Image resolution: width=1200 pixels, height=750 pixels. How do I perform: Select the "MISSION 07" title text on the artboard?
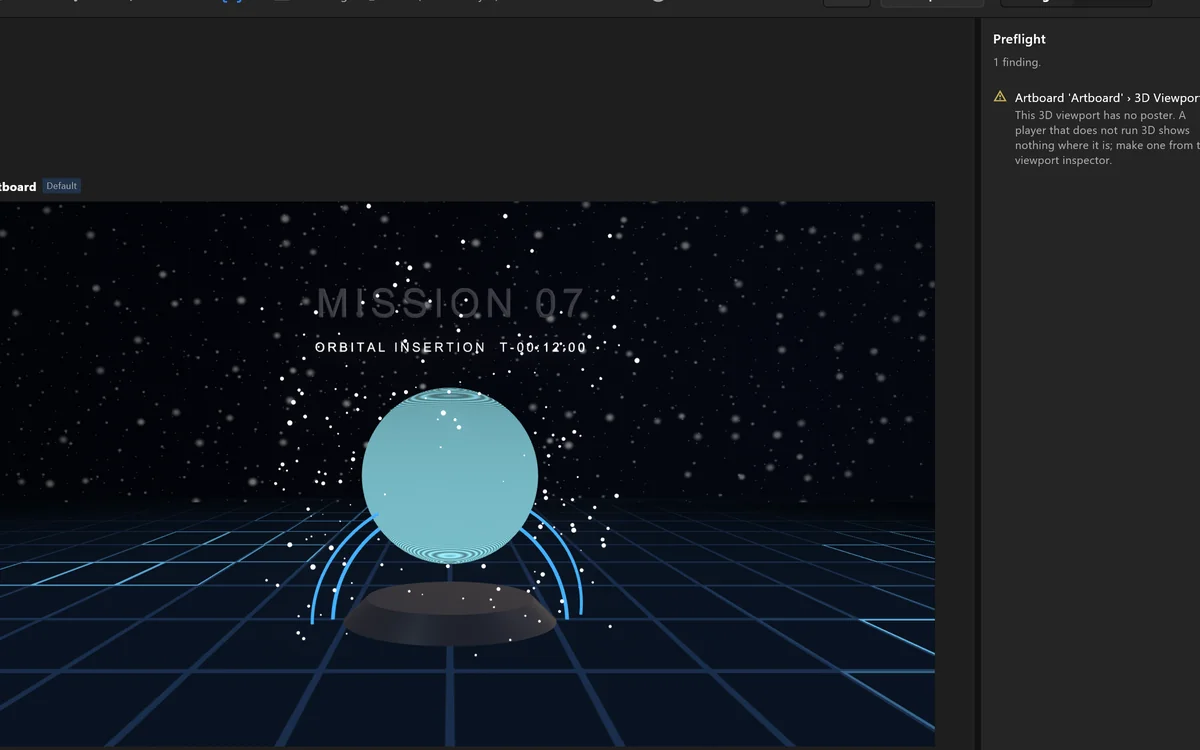coord(450,303)
